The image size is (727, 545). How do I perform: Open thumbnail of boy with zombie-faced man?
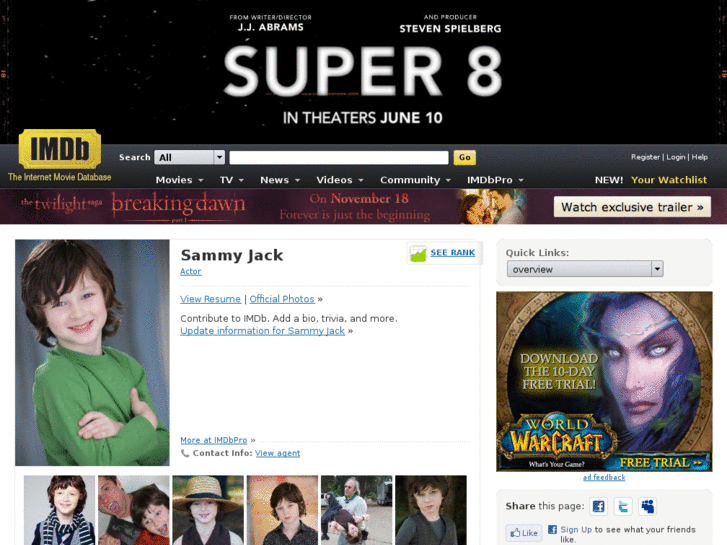(x=134, y=510)
